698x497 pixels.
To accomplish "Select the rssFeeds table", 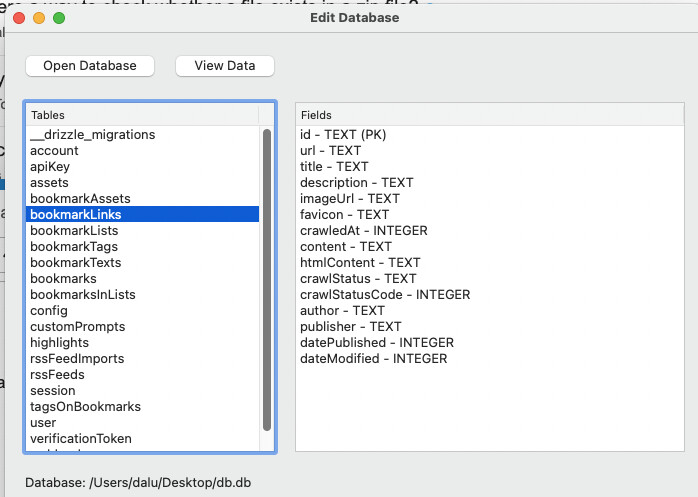I will pos(57,375).
